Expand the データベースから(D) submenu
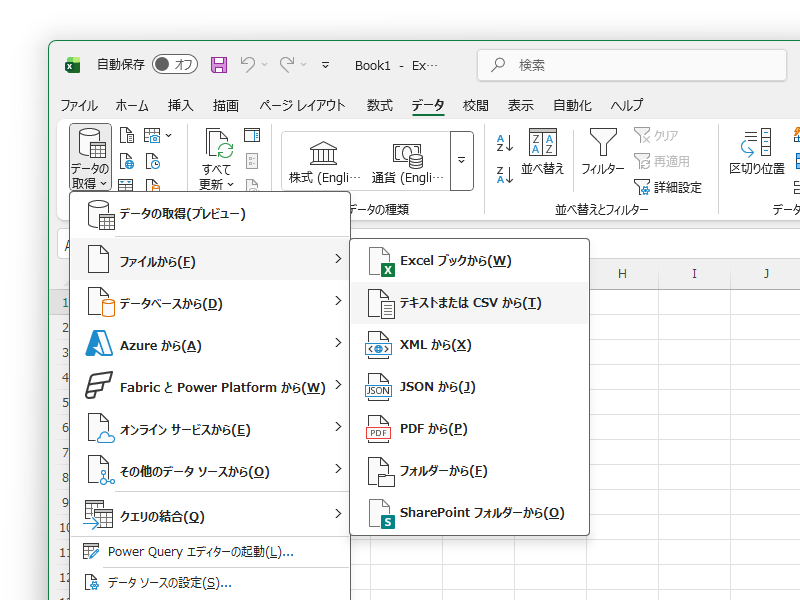The image size is (800, 600). point(210,302)
